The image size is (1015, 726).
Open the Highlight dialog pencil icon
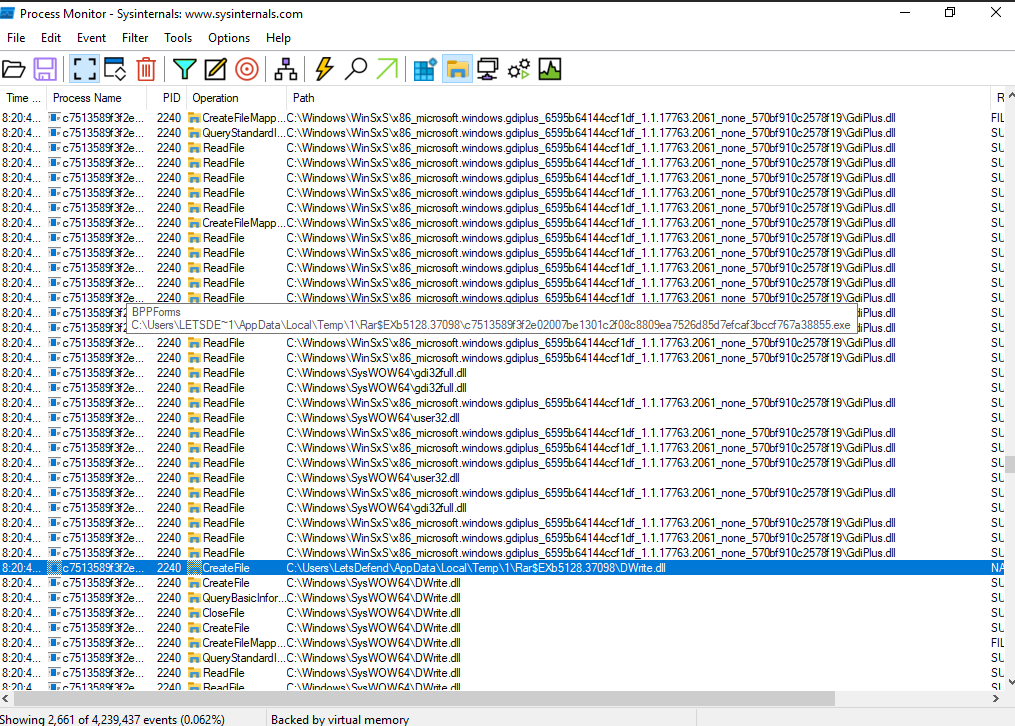point(216,69)
